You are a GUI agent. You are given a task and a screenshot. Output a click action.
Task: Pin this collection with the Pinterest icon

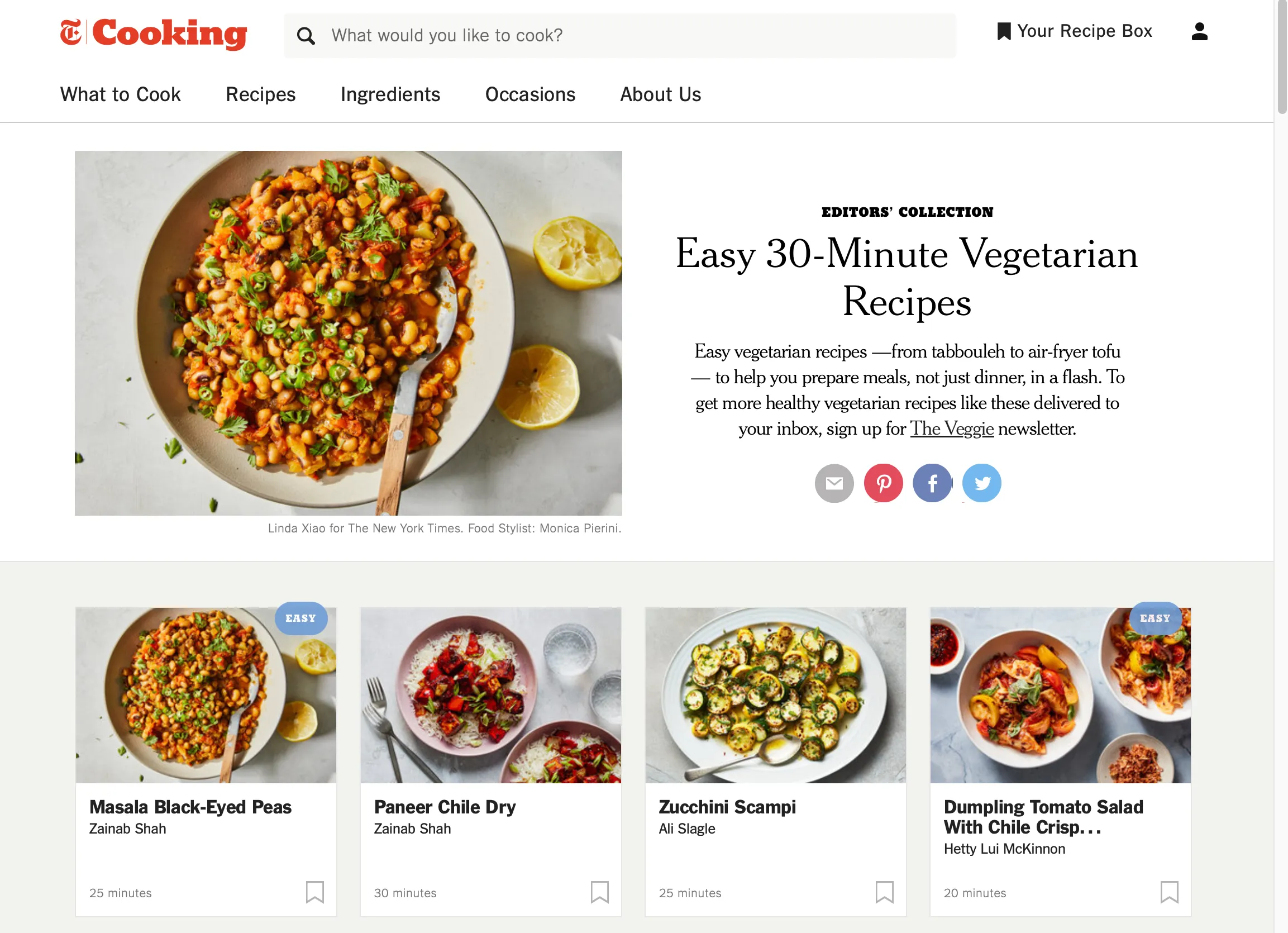[883, 482]
